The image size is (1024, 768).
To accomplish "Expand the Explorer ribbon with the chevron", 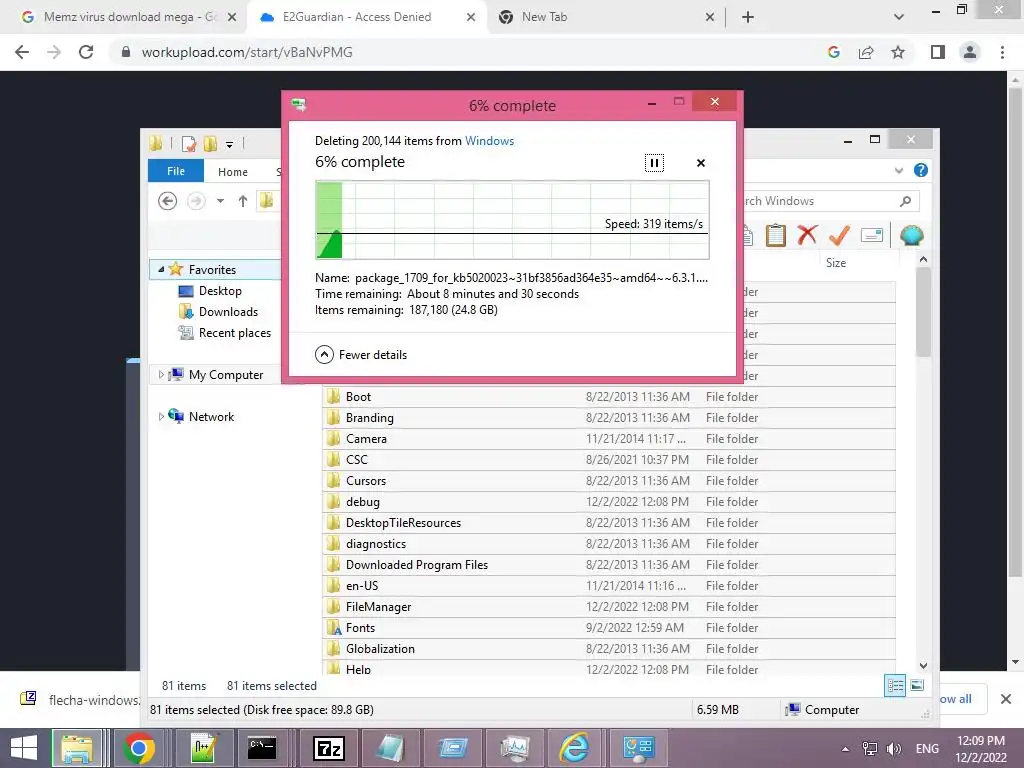I will click(x=899, y=170).
